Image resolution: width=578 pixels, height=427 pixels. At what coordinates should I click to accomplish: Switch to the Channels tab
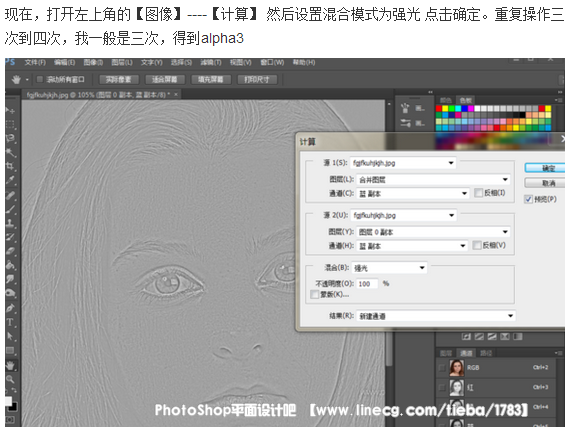pyautogui.click(x=466, y=353)
